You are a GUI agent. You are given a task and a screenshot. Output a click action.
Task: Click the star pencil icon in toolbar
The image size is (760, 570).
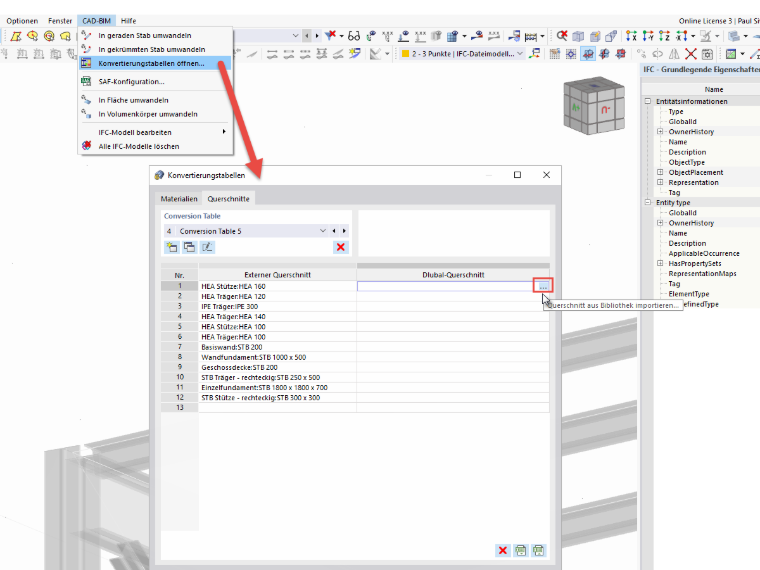[x=355, y=53]
